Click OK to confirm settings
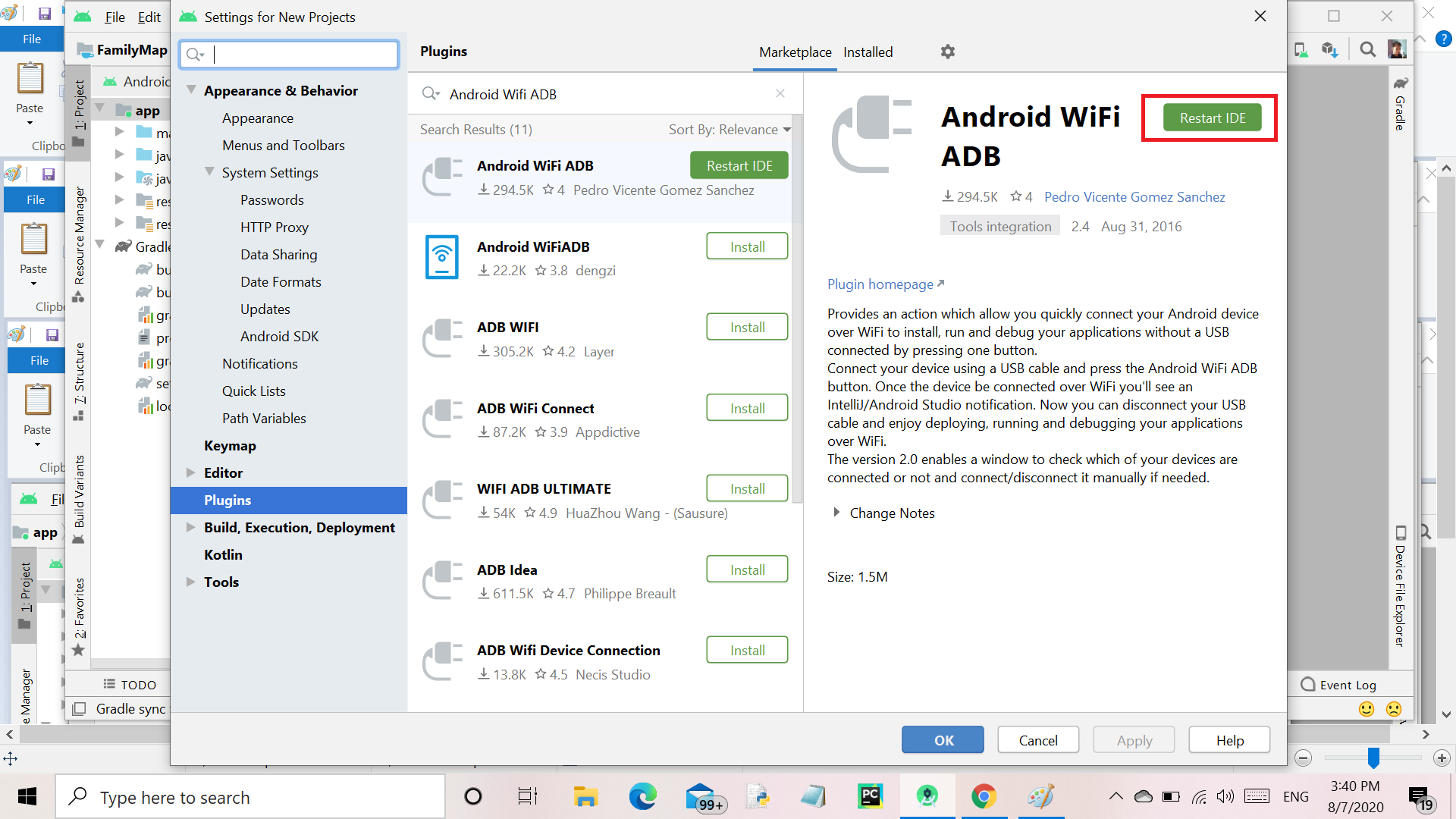The image size is (1456, 819). point(943,740)
